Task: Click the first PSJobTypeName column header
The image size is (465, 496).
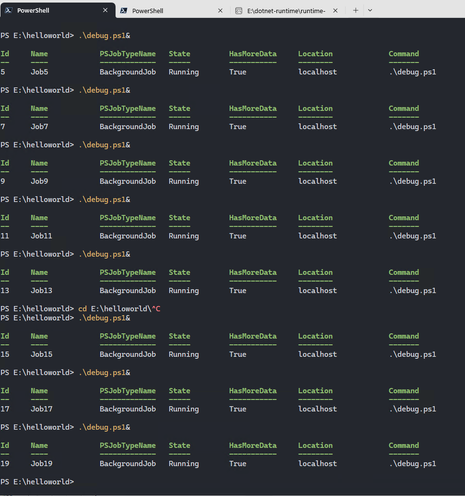Action: coord(128,54)
